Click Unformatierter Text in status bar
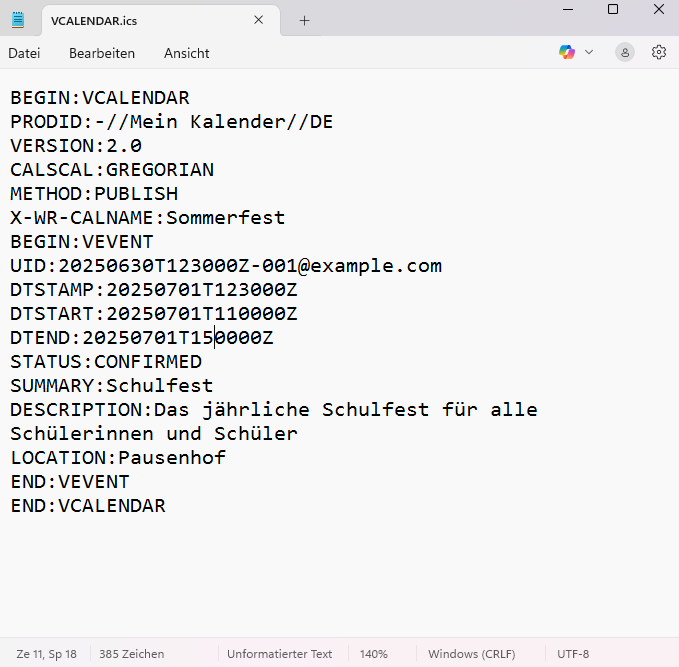 coord(279,654)
